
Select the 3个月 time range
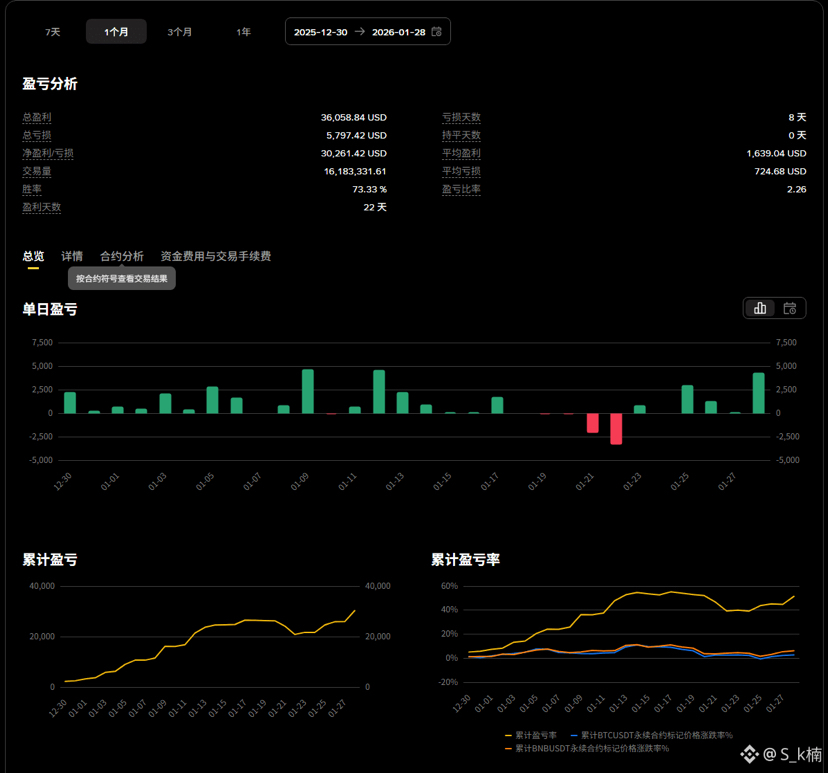tap(180, 32)
